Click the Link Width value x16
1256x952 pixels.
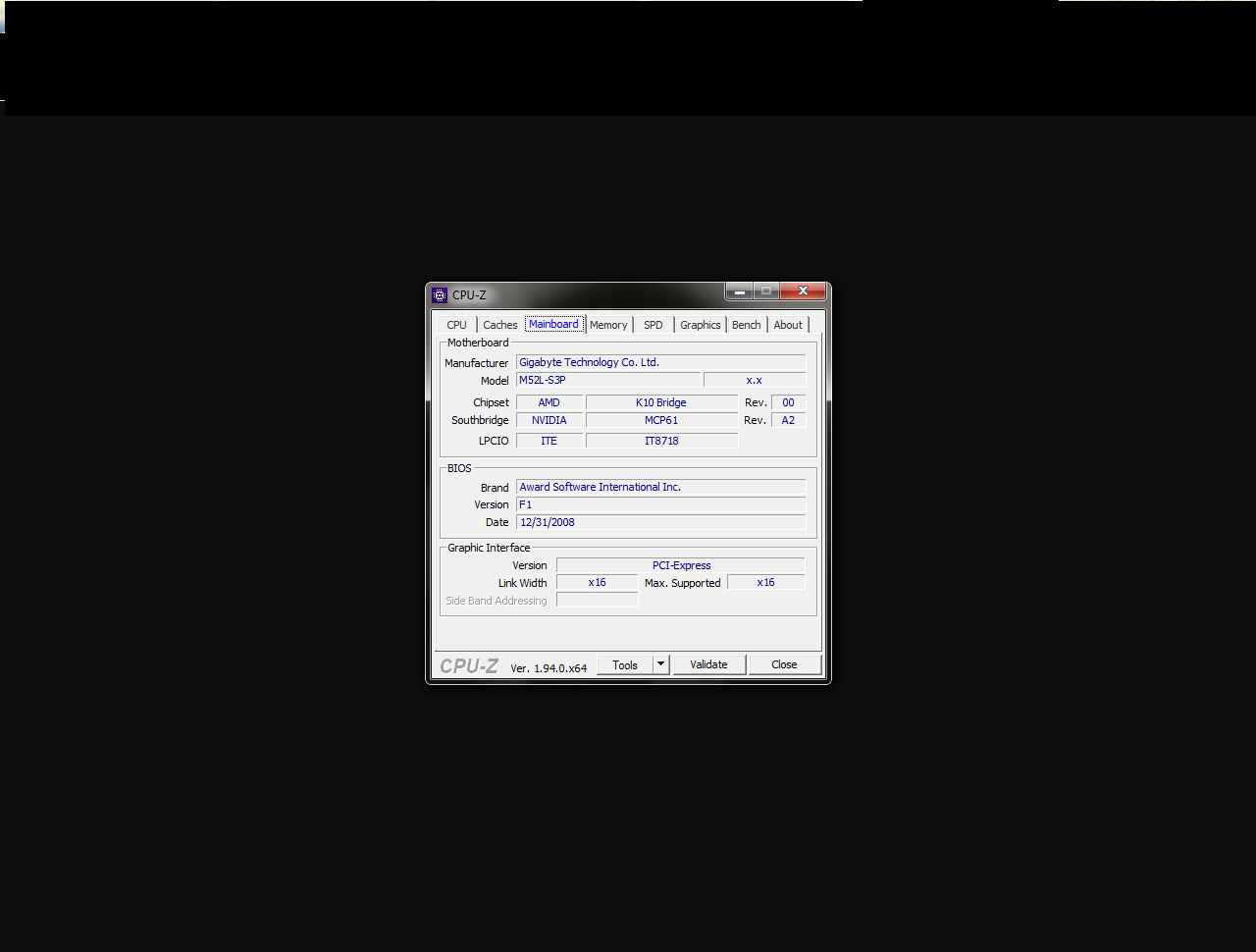[598, 582]
